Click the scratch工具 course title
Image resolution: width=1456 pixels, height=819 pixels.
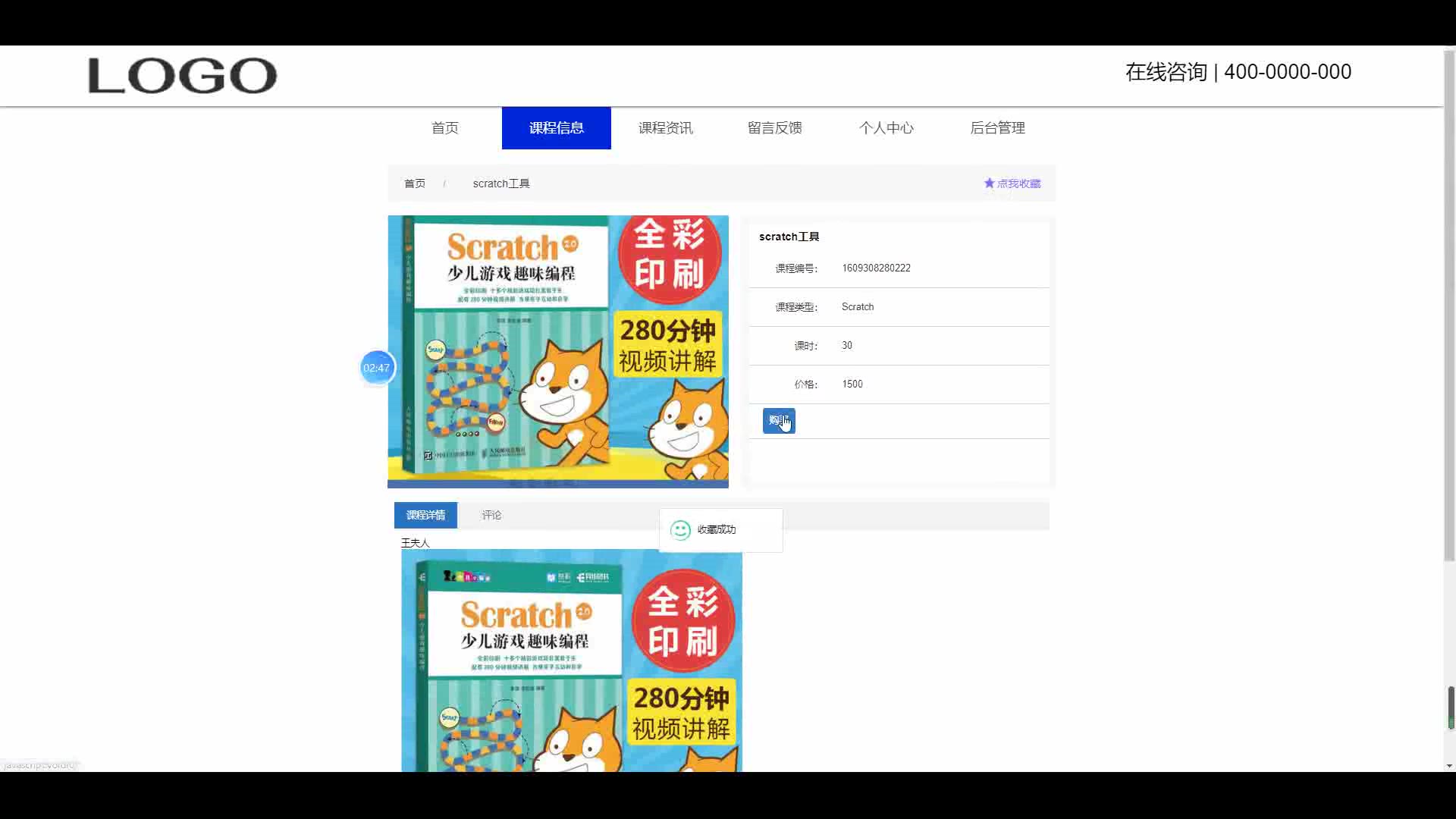(x=789, y=237)
